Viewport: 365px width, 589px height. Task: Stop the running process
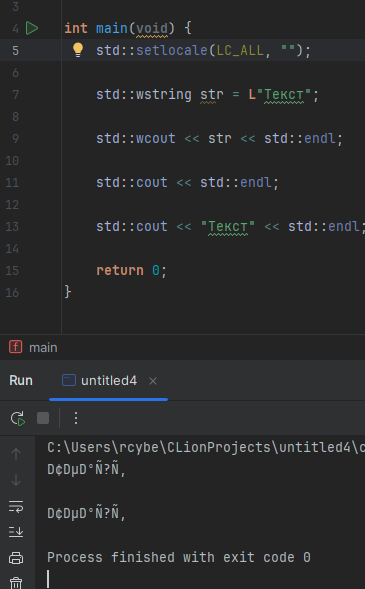click(x=43, y=418)
